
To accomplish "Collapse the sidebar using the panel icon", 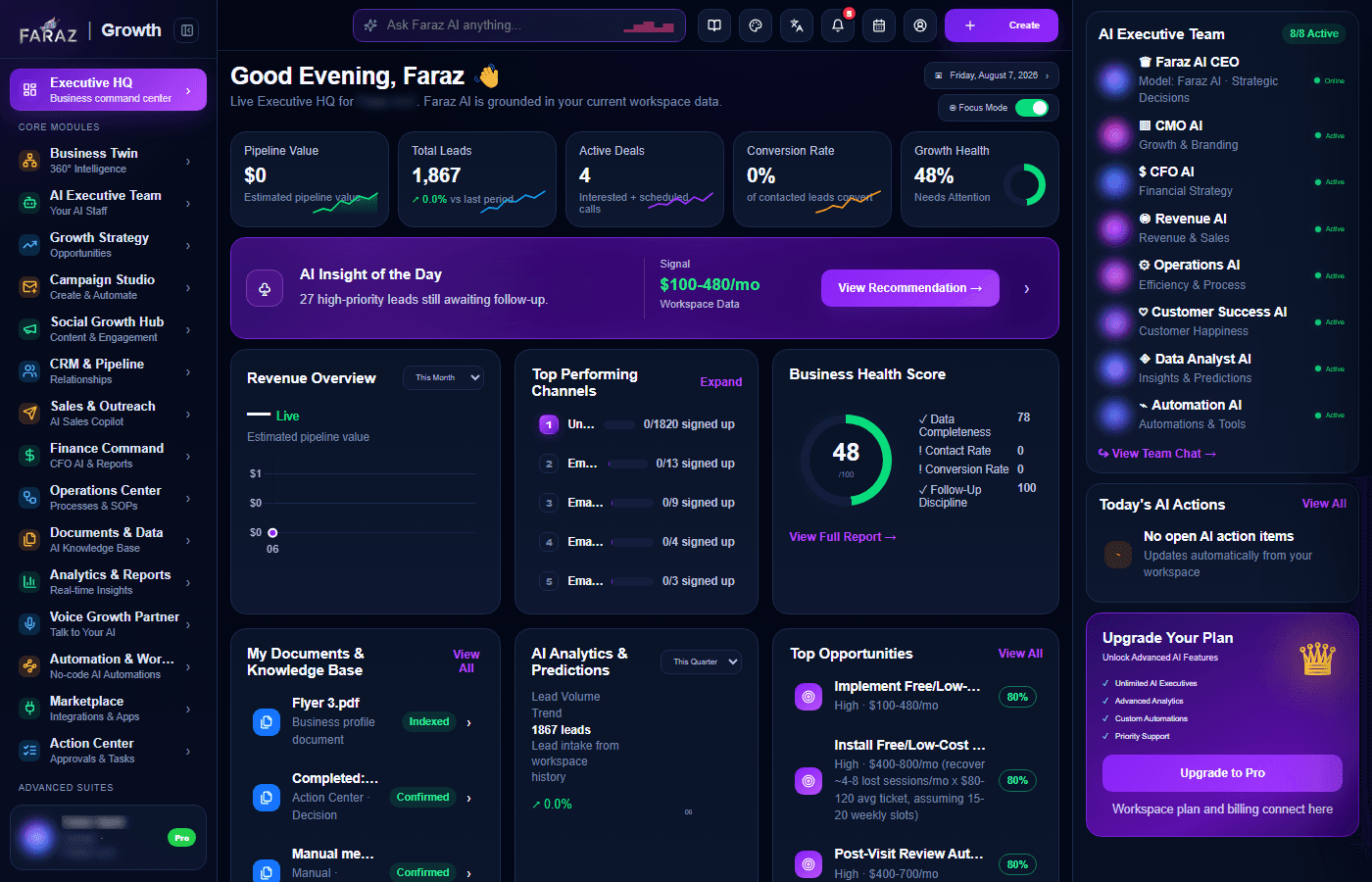I will point(187,30).
